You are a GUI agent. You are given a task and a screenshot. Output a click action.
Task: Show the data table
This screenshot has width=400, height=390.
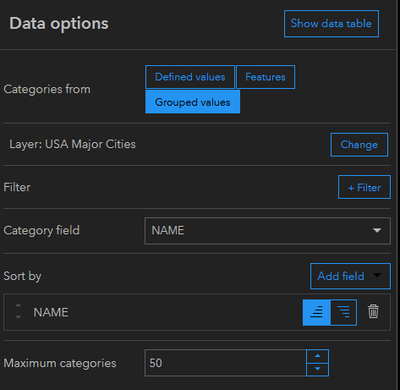[331, 24]
